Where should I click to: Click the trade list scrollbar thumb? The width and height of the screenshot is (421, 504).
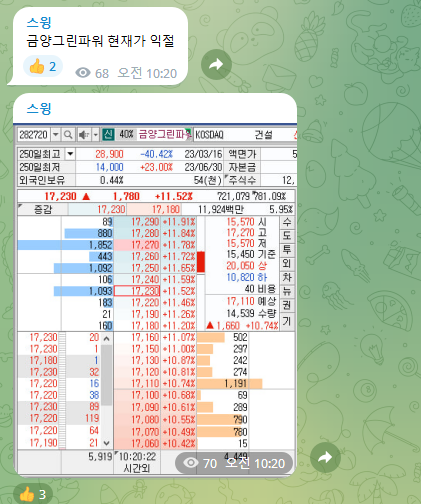tap(106, 375)
